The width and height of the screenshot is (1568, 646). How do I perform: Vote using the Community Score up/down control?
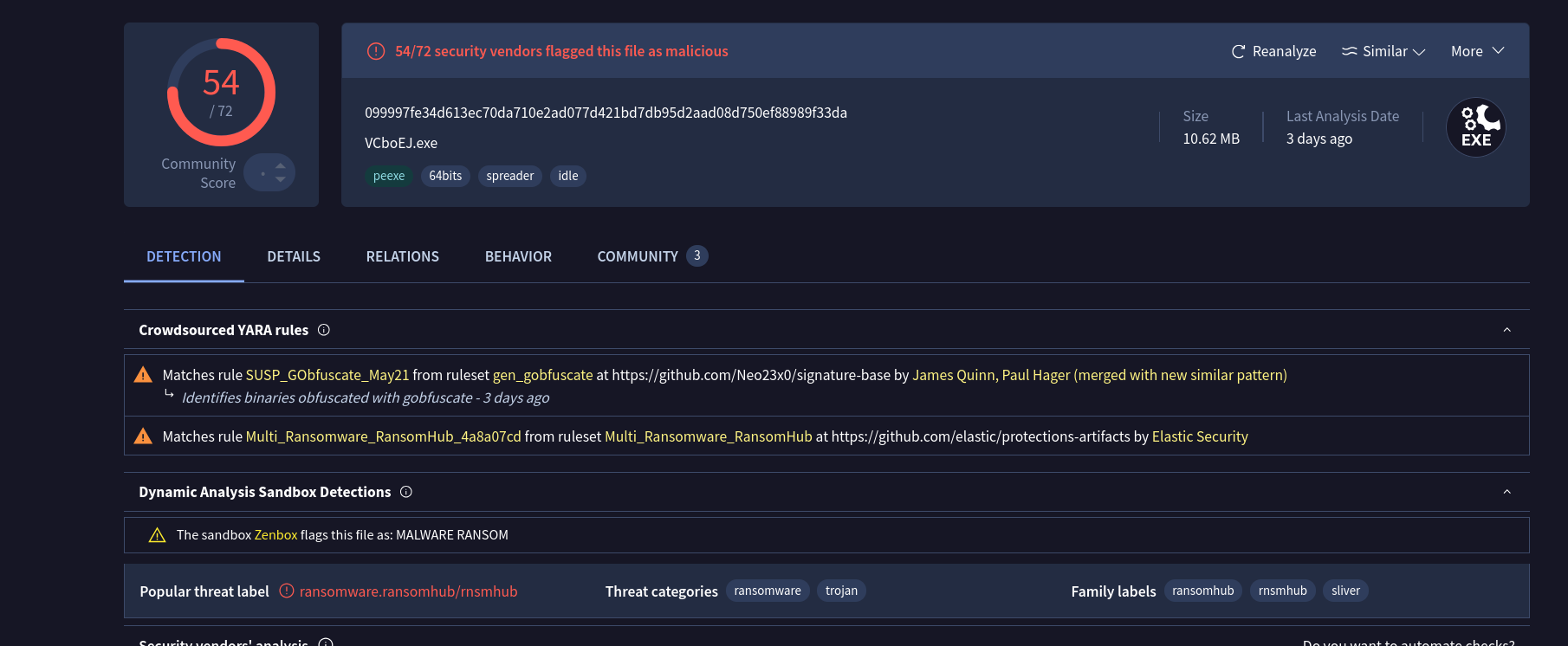[x=280, y=172]
